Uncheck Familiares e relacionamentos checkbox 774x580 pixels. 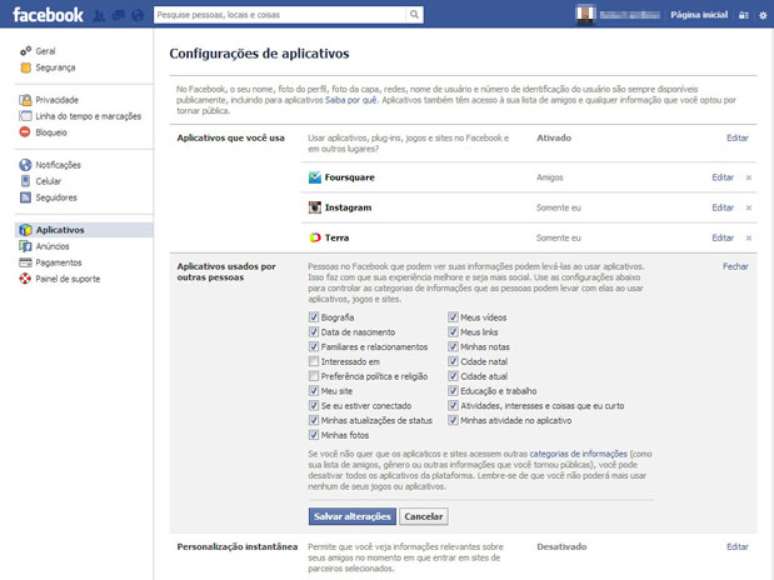pyautogui.click(x=313, y=347)
